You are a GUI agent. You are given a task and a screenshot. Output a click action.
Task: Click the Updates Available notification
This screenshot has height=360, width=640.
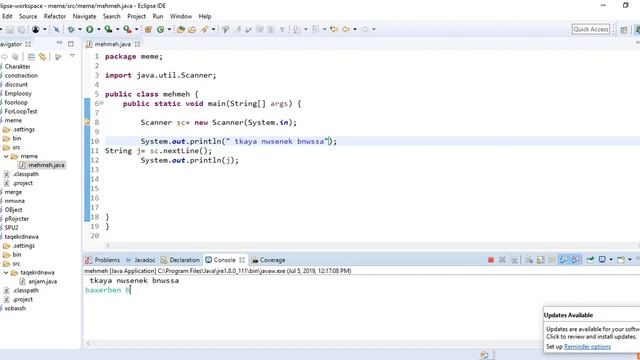tap(591, 329)
